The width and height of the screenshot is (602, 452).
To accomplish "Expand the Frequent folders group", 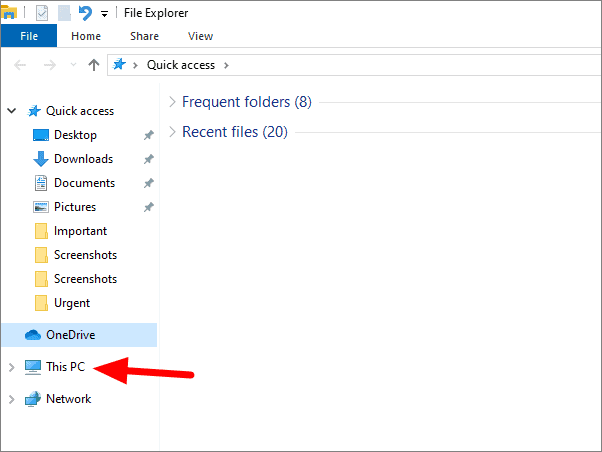I will click(172, 102).
